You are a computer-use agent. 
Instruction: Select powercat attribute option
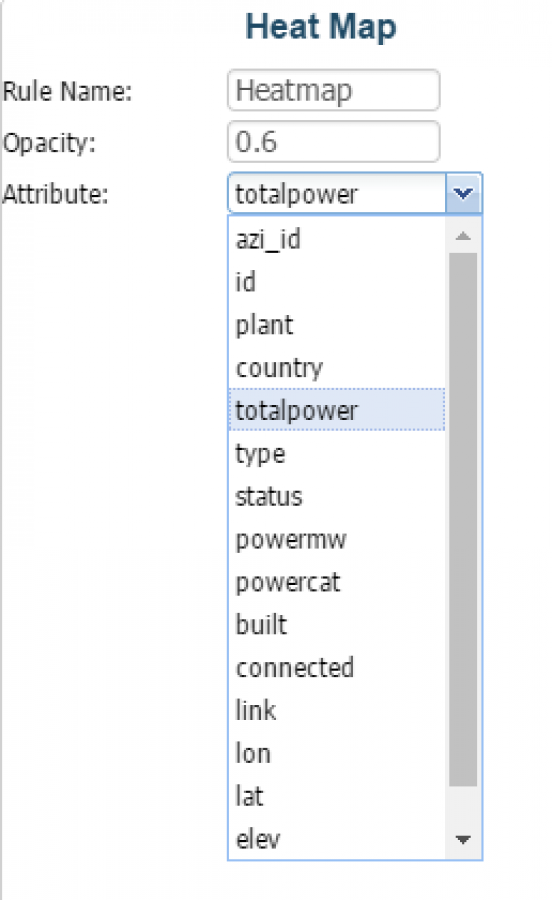click(337, 582)
